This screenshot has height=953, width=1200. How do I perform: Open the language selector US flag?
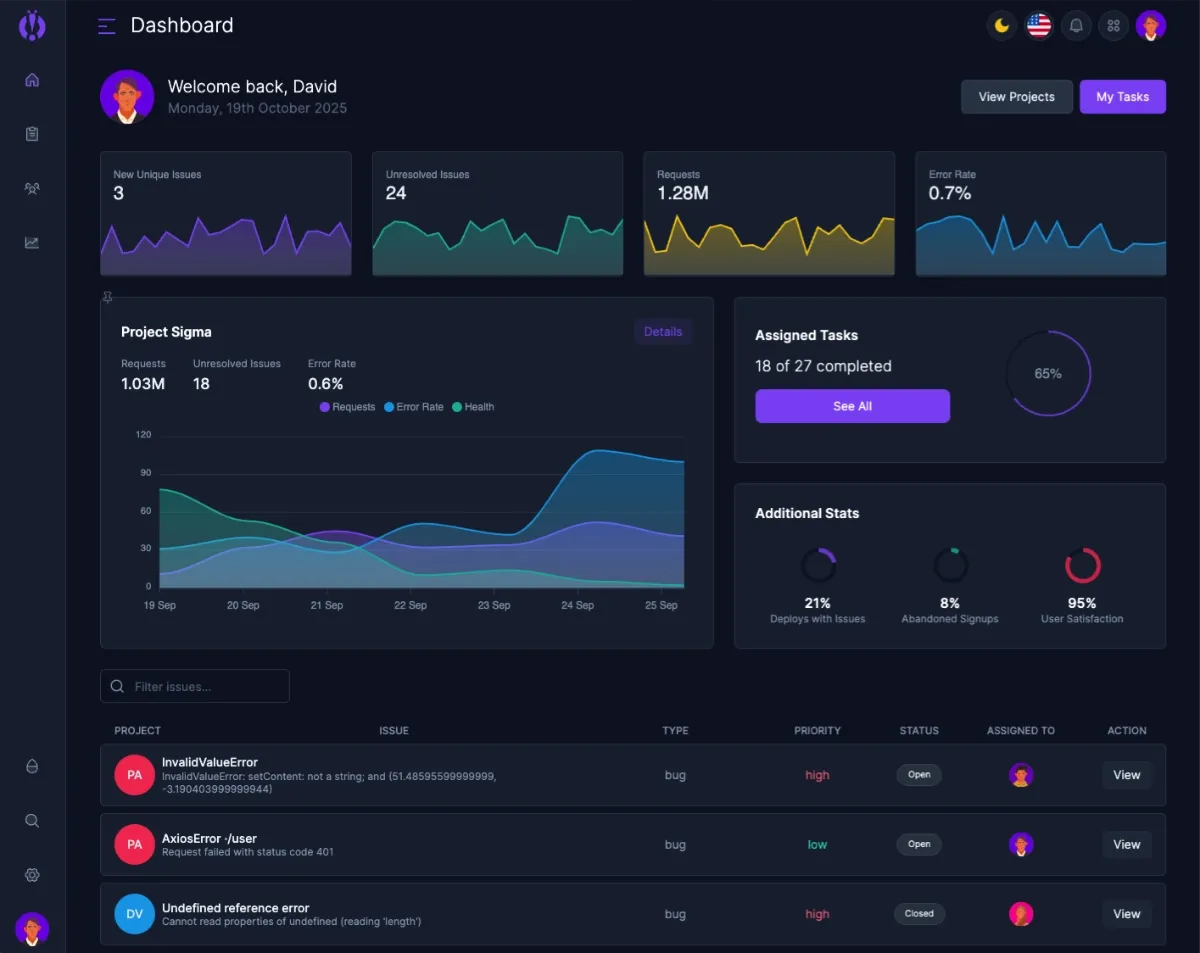tap(1039, 26)
